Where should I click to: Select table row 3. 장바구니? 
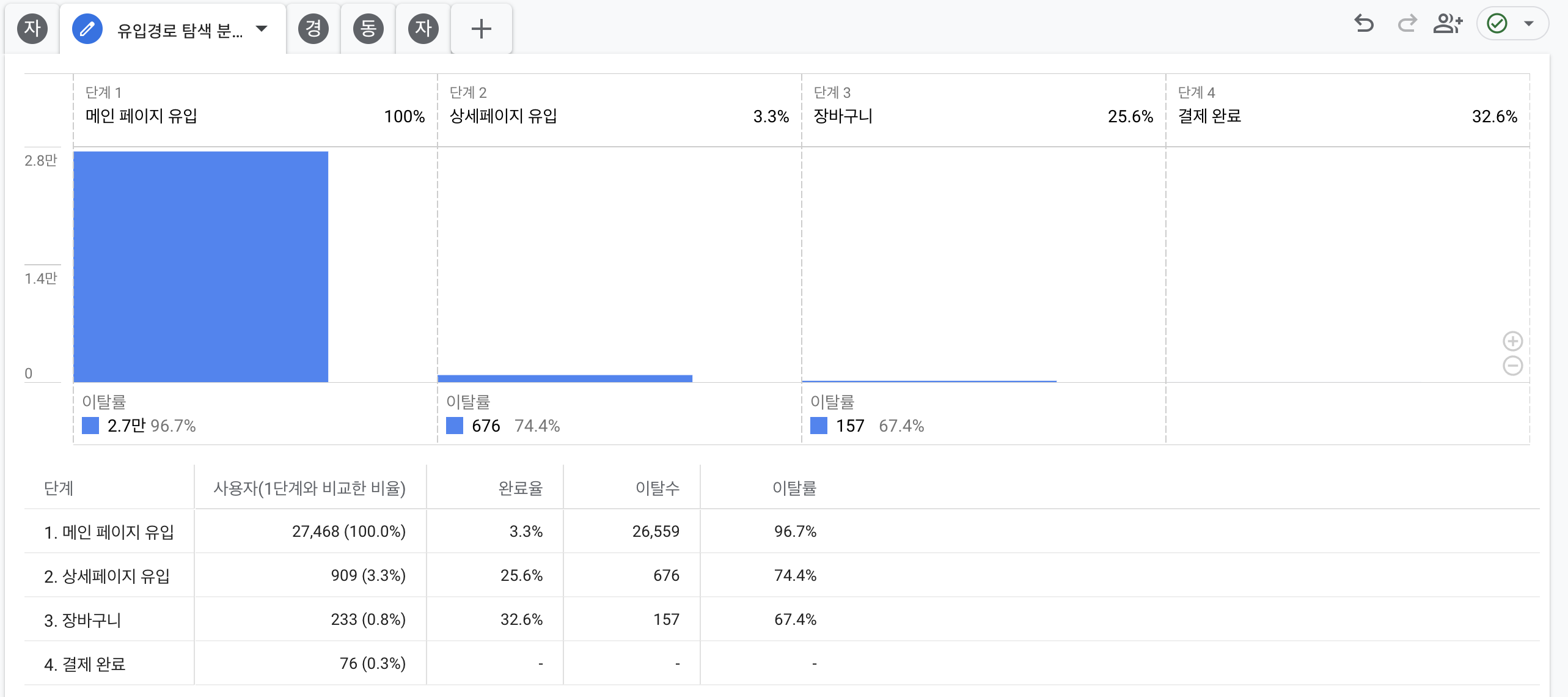82,620
